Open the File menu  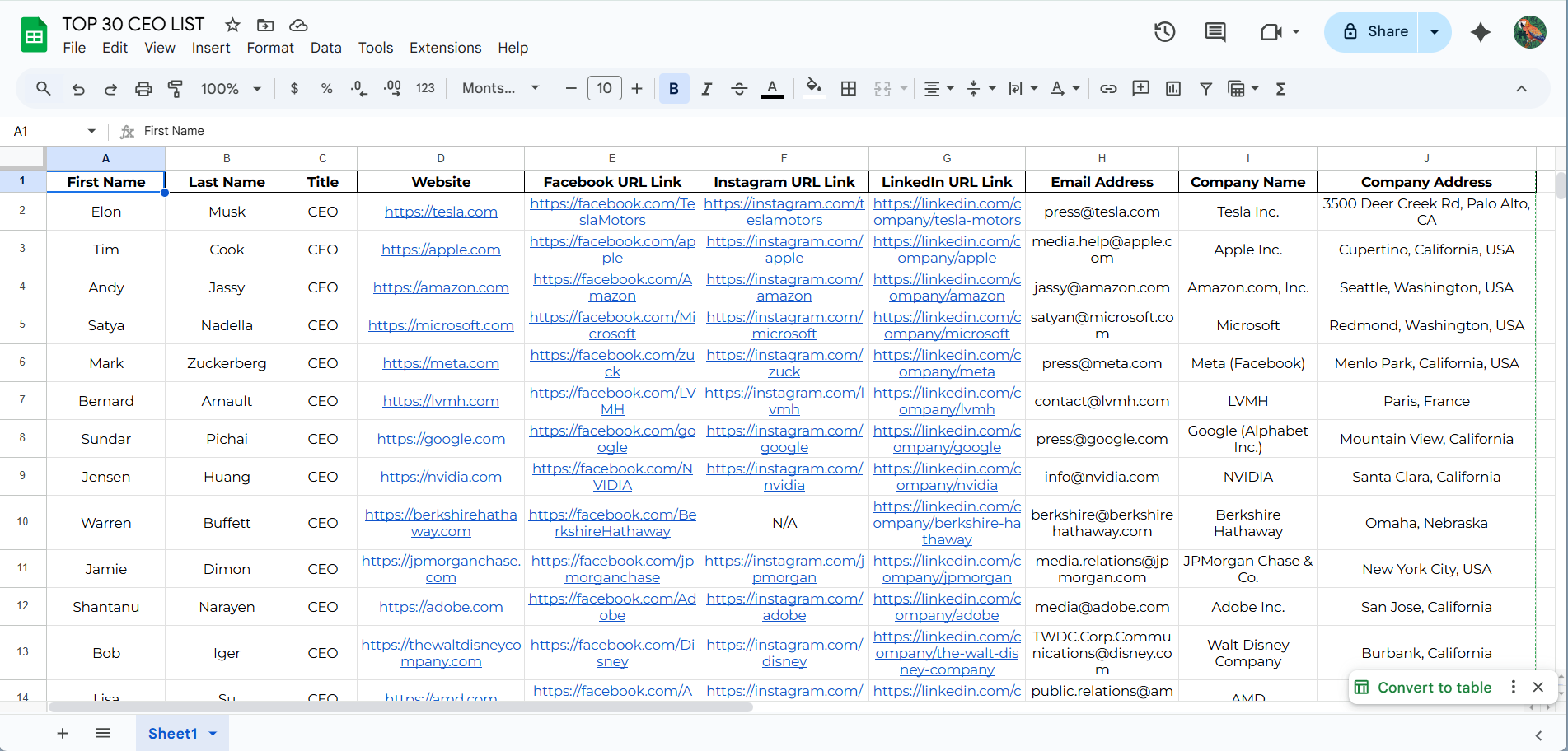pyautogui.click(x=74, y=48)
